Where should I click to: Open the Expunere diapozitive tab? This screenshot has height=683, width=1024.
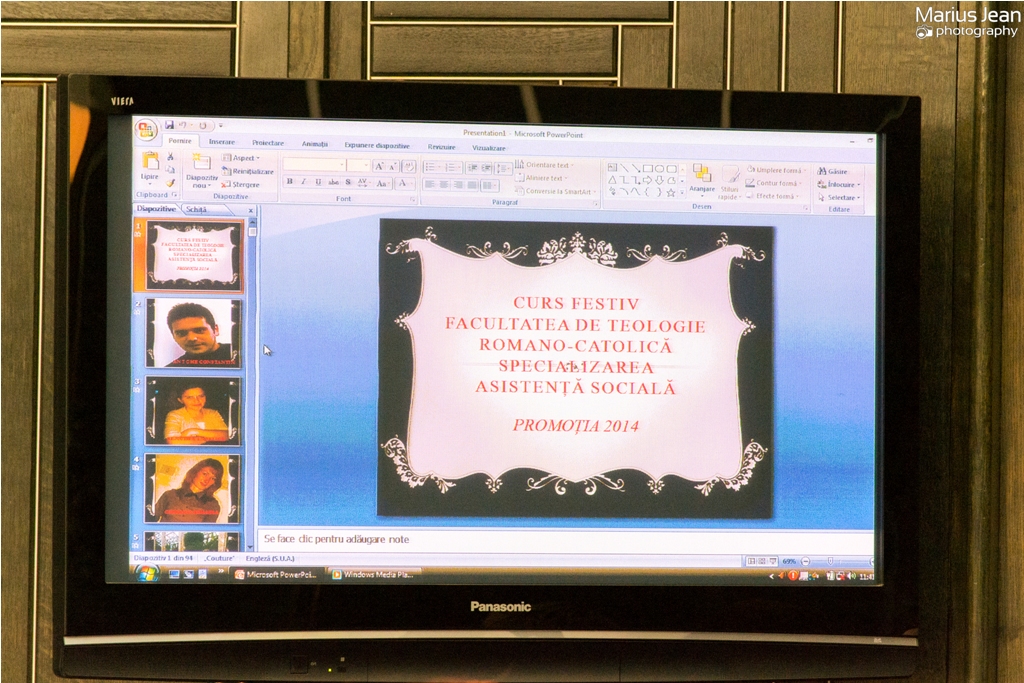click(377, 146)
